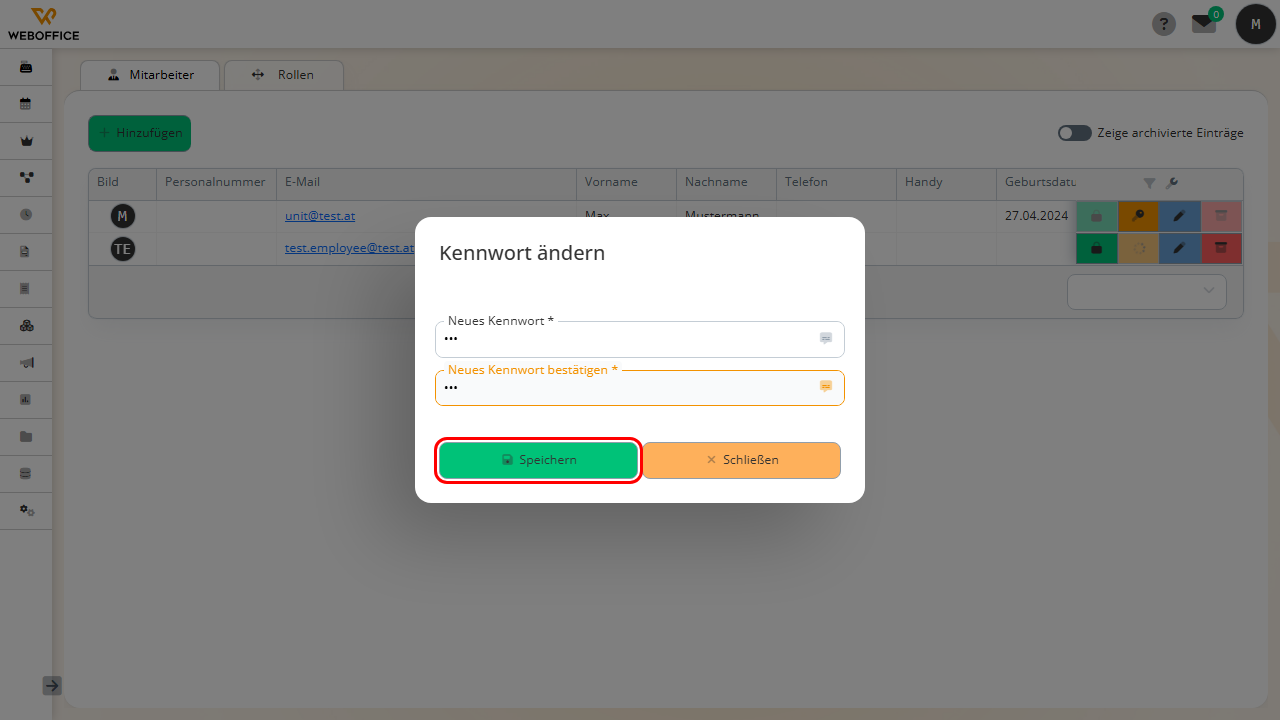Click the Hinzufügen button

point(140,133)
